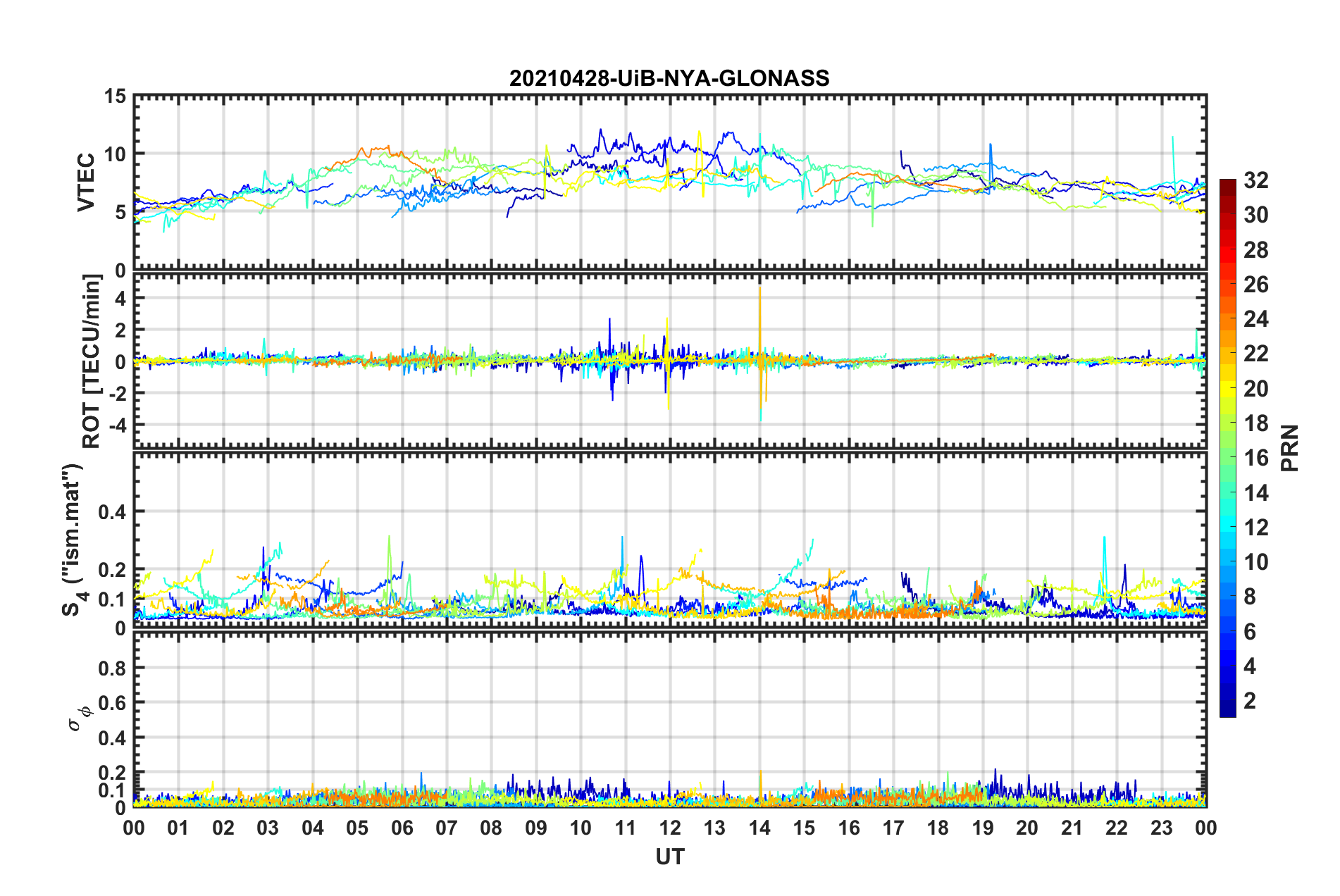Select the UT x-axis label
The width and height of the screenshot is (1340, 896).
(x=670, y=857)
